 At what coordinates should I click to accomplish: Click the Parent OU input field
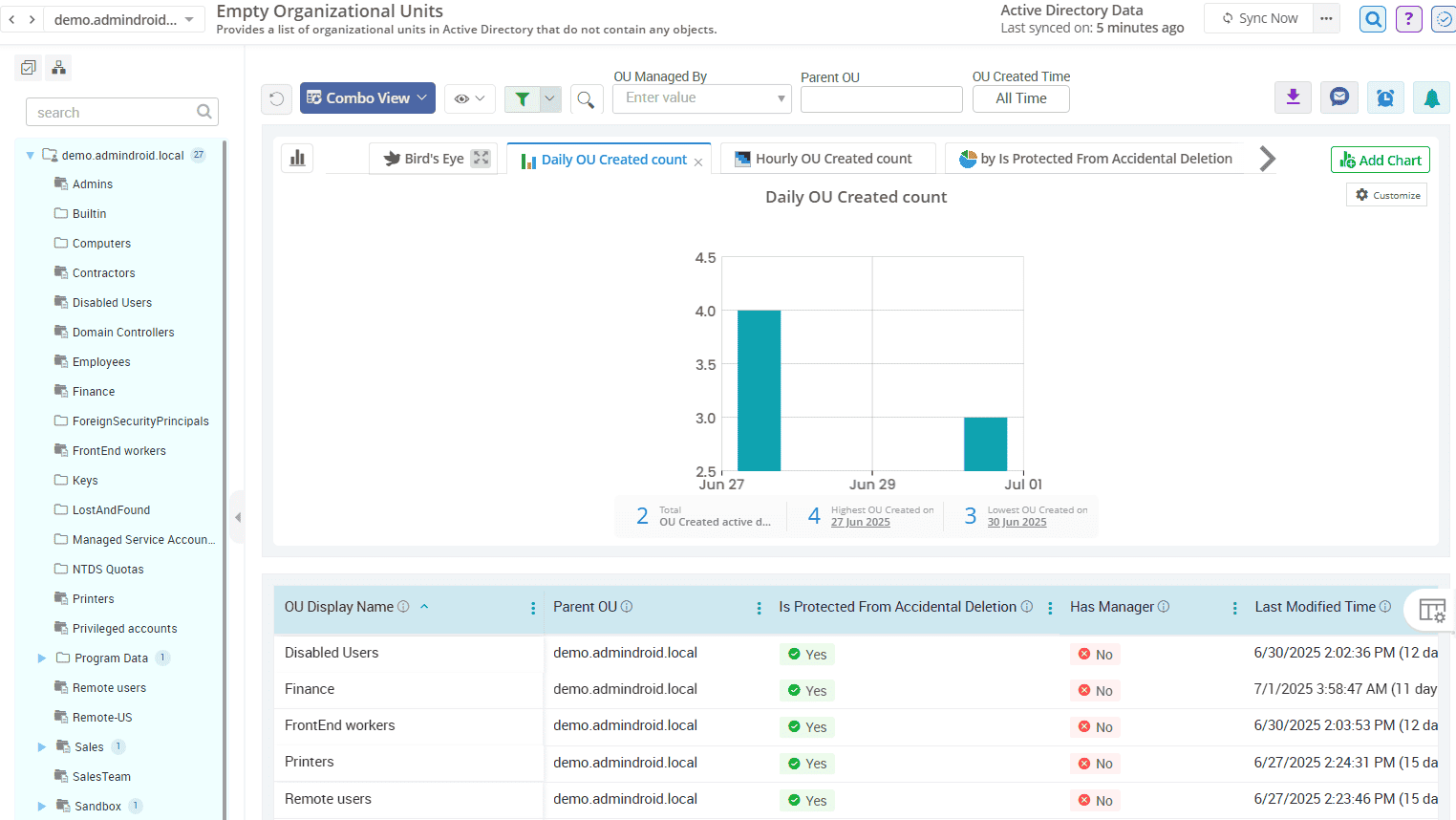(x=881, y=99)
